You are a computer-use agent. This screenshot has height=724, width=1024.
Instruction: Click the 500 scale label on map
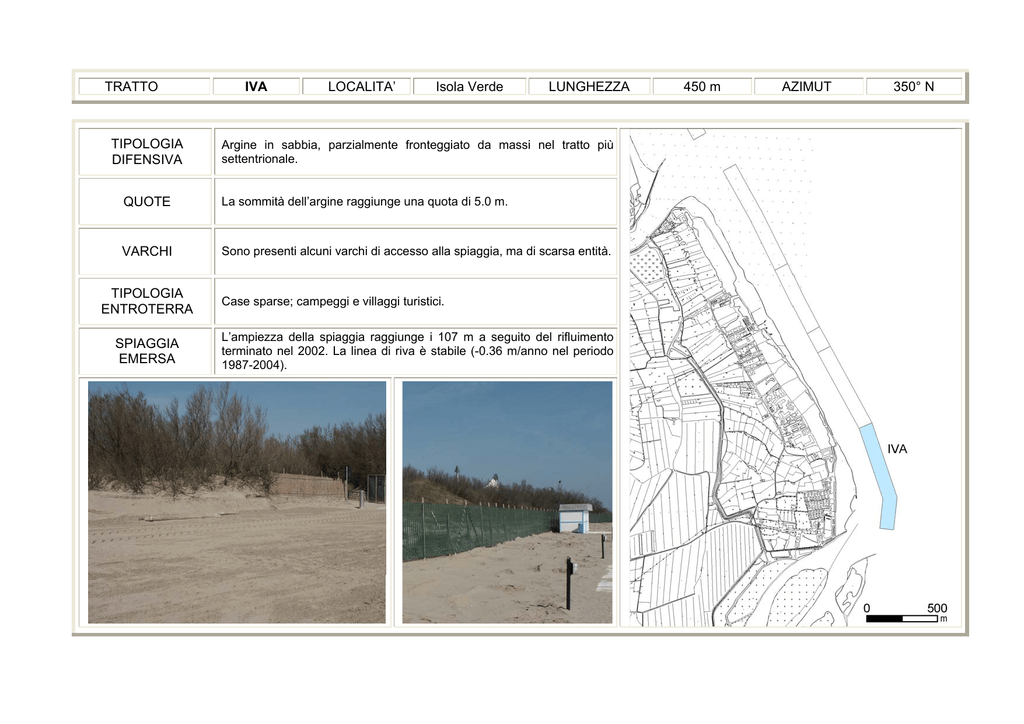[937, 608]
